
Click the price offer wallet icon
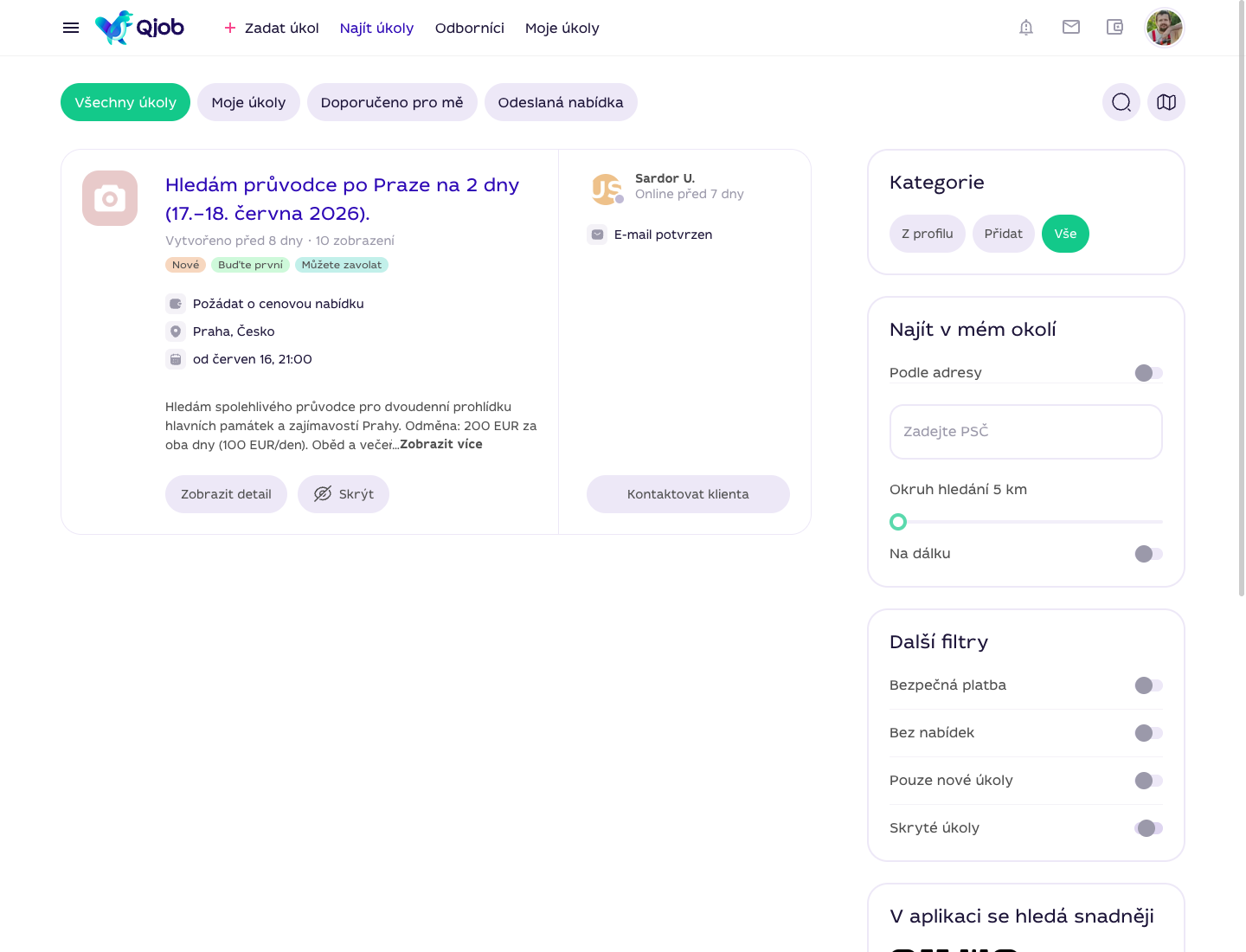click(x=176, y=304)
